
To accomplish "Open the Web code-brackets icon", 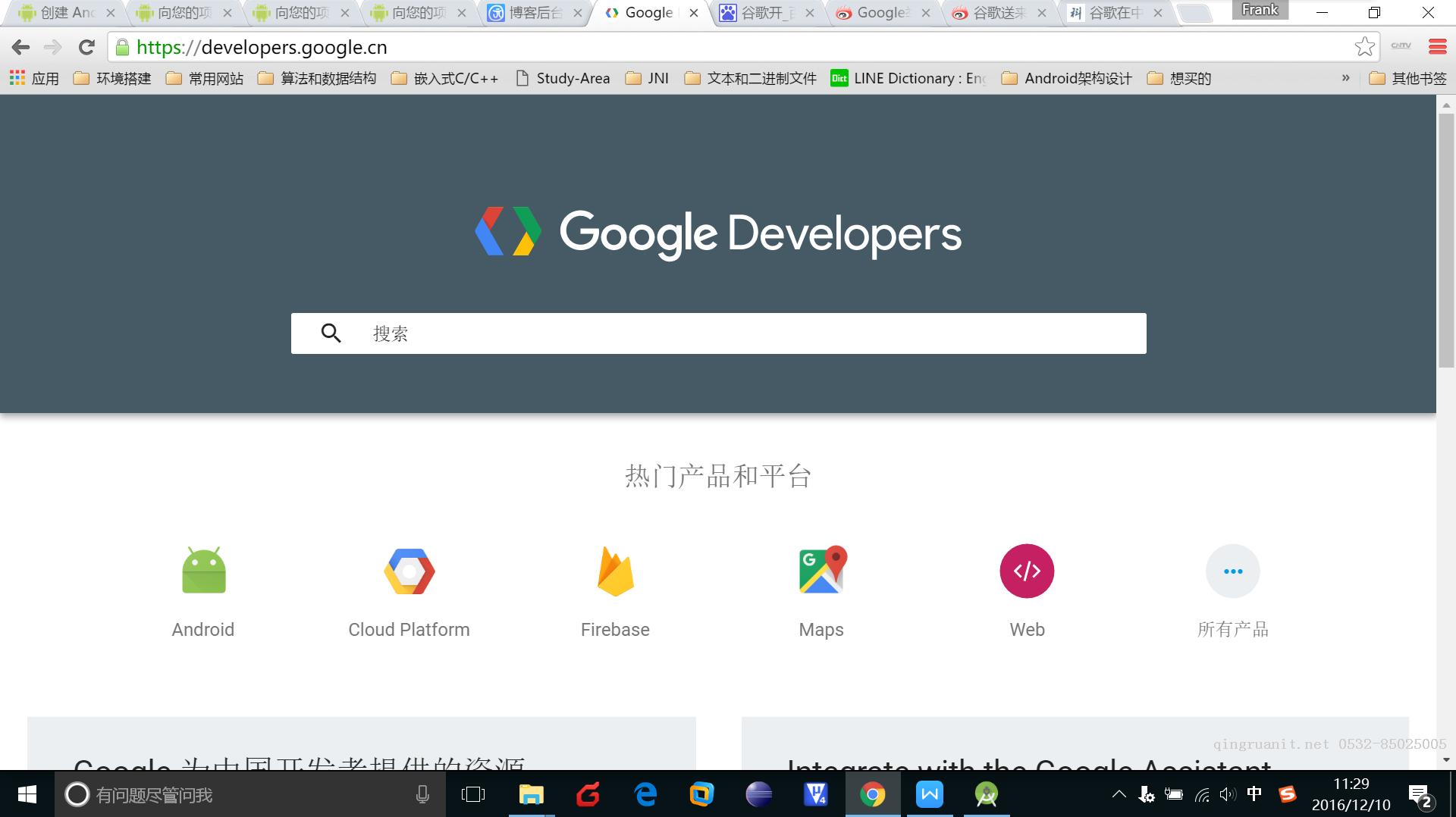I will coord(1027,571).
